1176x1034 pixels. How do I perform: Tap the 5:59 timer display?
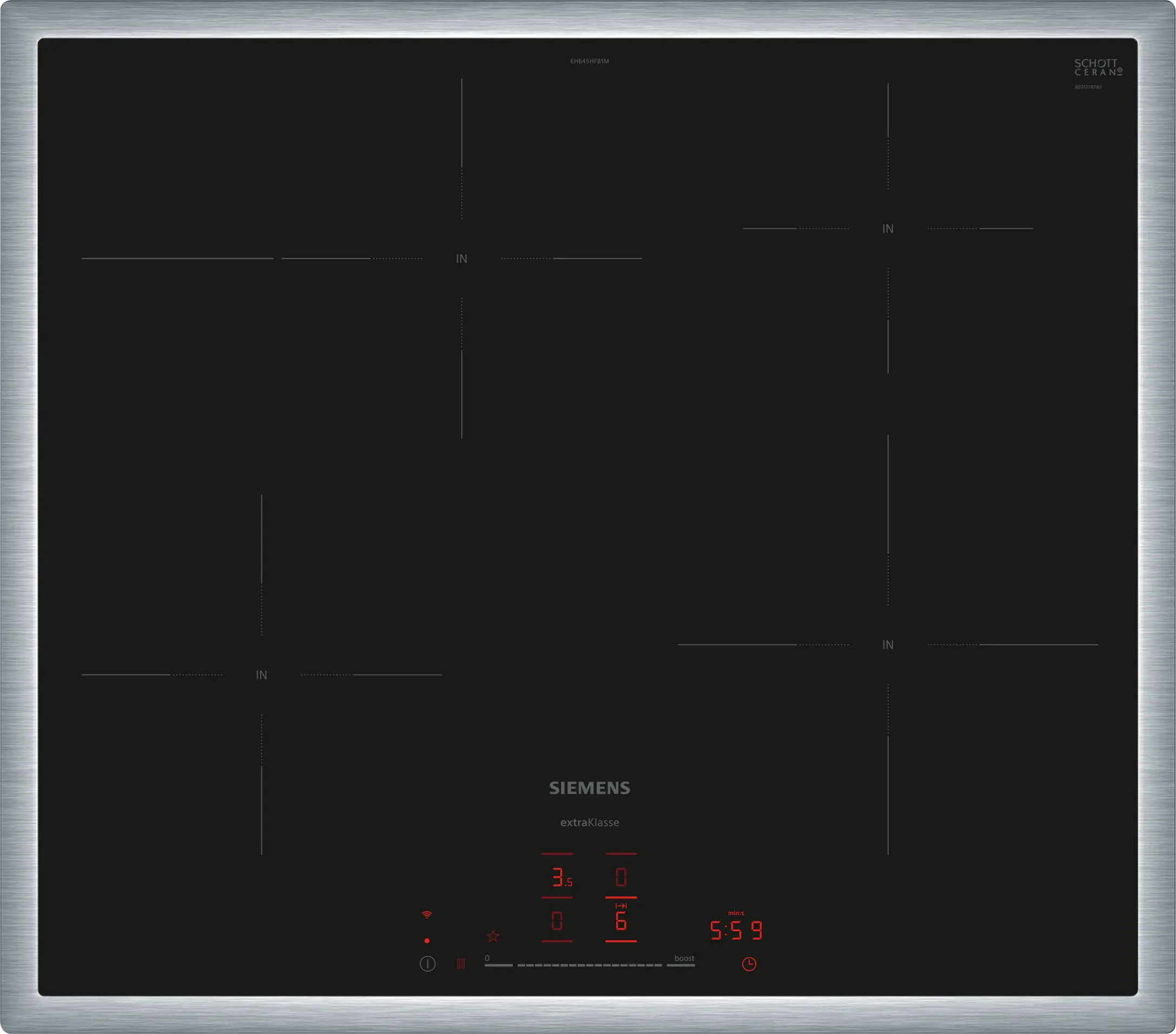736,931
